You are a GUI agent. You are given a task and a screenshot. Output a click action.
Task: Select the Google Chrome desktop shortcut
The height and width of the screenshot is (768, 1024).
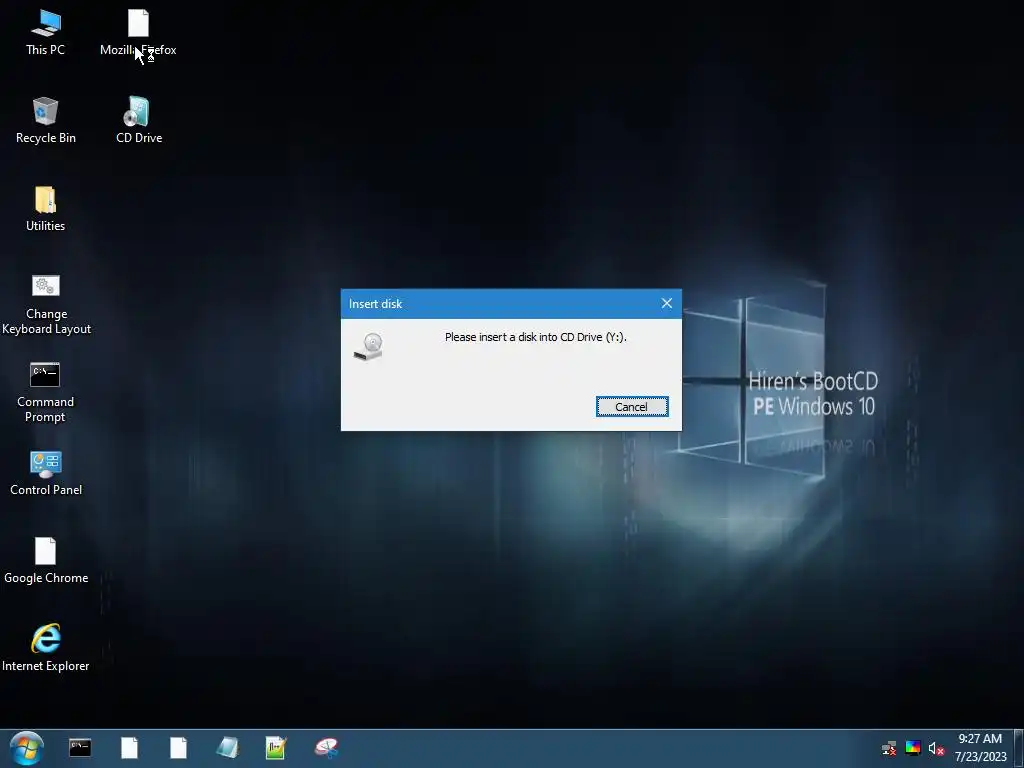(46, 561)
